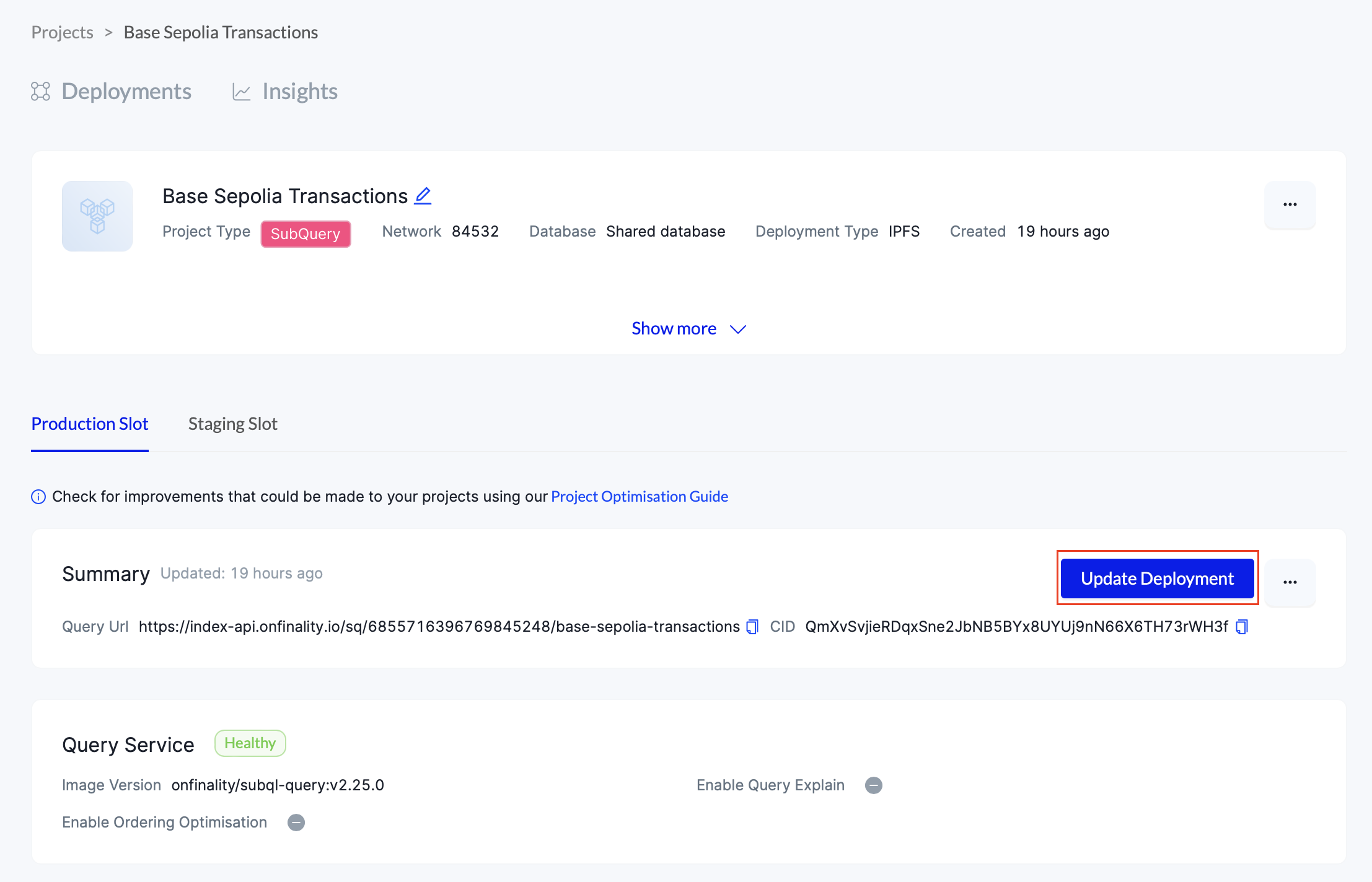Click the chevron arrow next to Show more

tap(738, 329)
